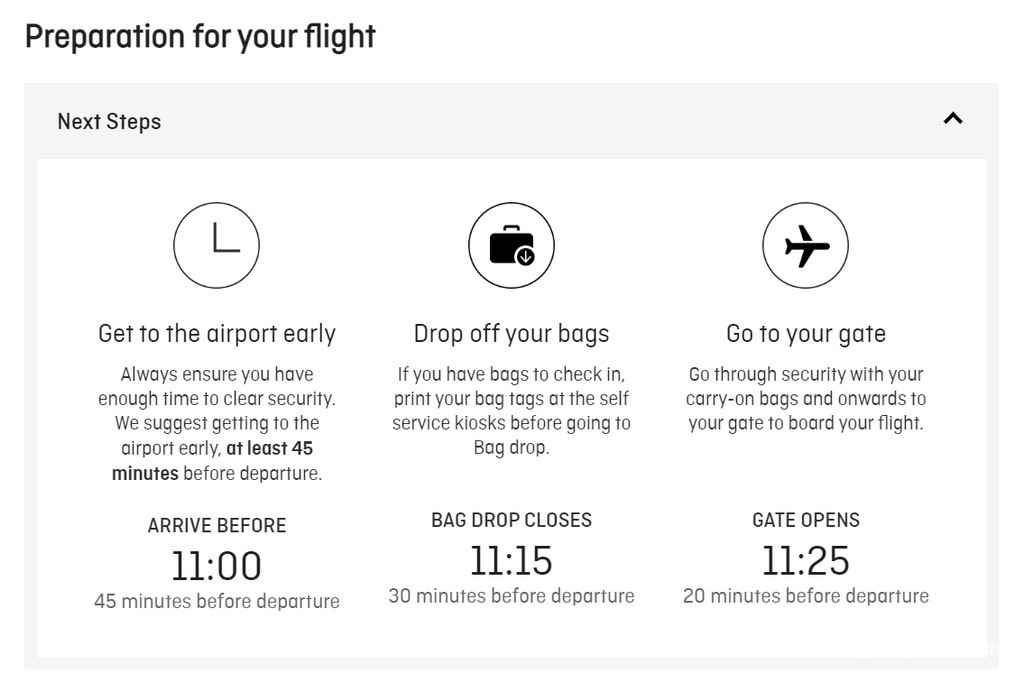
Task: Click the 11:15 bag drop closing time
Action: click(x=511, y=560)
